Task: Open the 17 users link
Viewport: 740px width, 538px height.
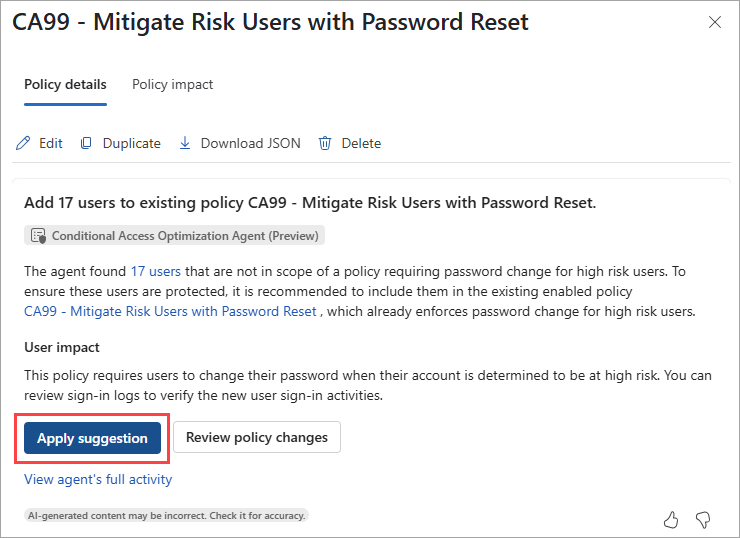Action: click(156, 271)
